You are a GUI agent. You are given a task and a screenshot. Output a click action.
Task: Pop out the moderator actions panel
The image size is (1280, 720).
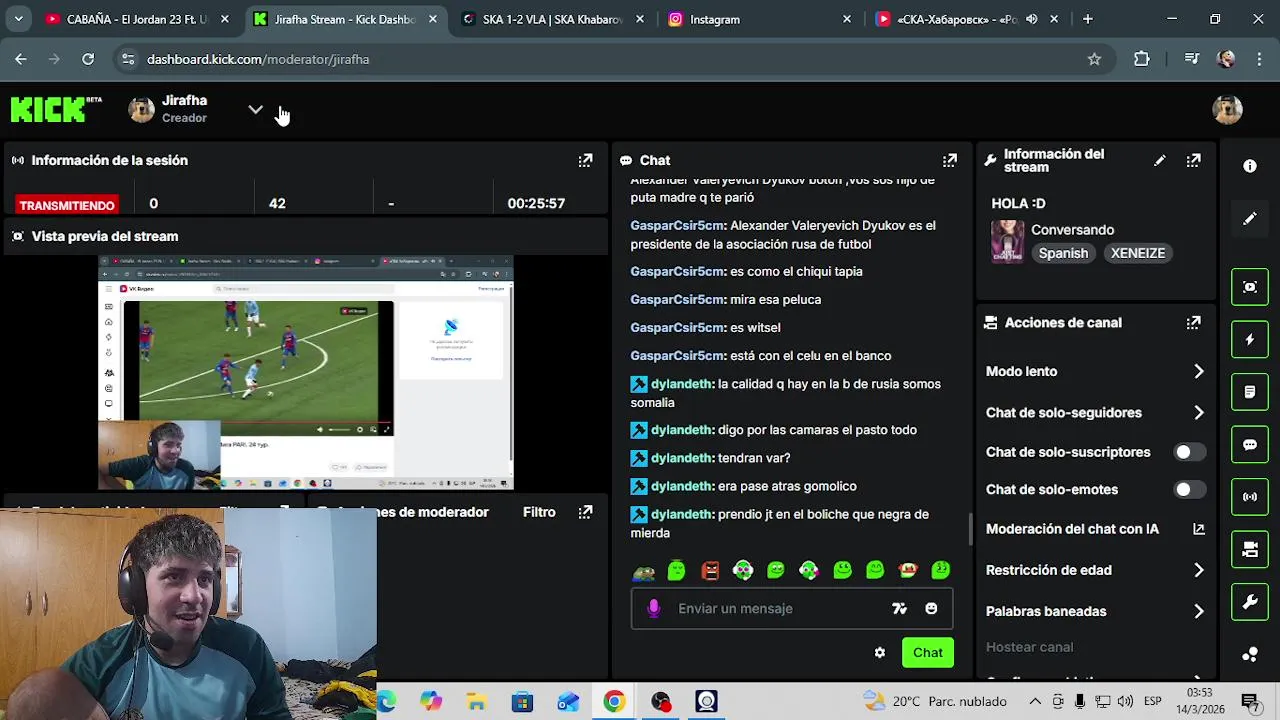[x=586, y=512]
